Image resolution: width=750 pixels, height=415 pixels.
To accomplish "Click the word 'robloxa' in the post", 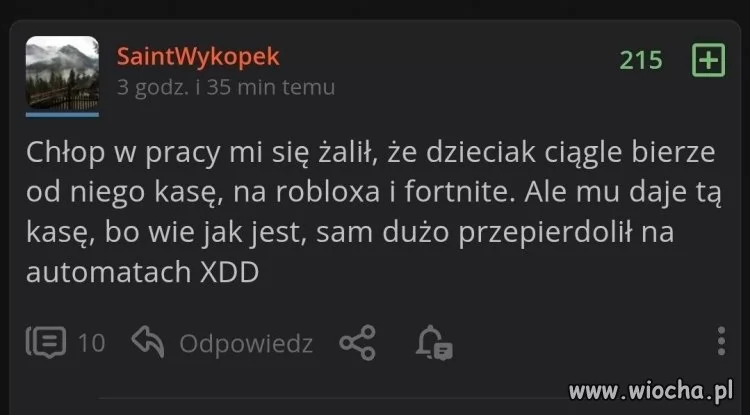I will pyautogui.click(x=328, y=192).
